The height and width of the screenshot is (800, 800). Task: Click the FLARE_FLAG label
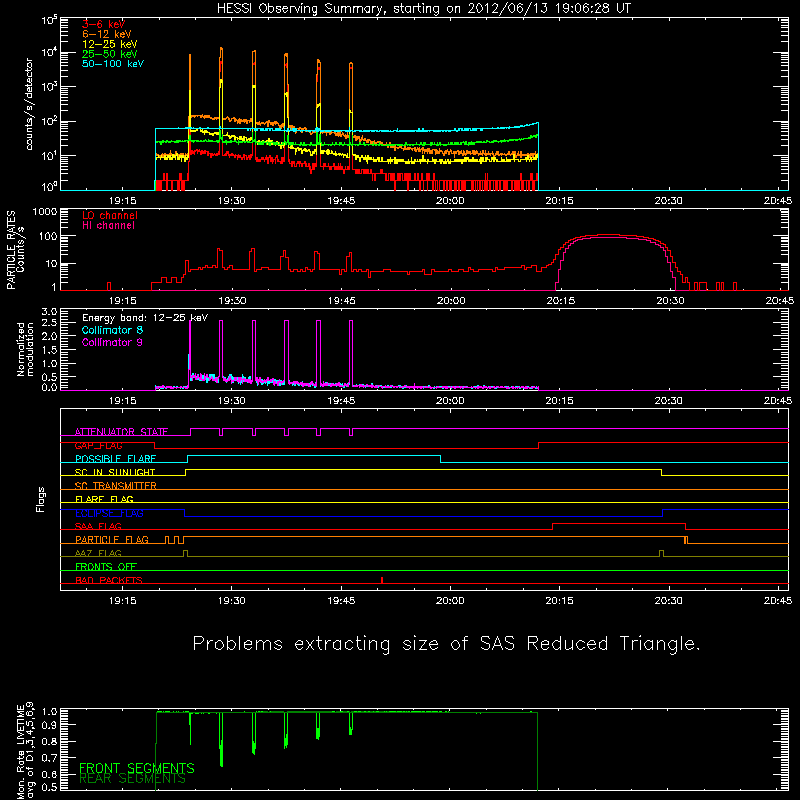pos(104,499)
